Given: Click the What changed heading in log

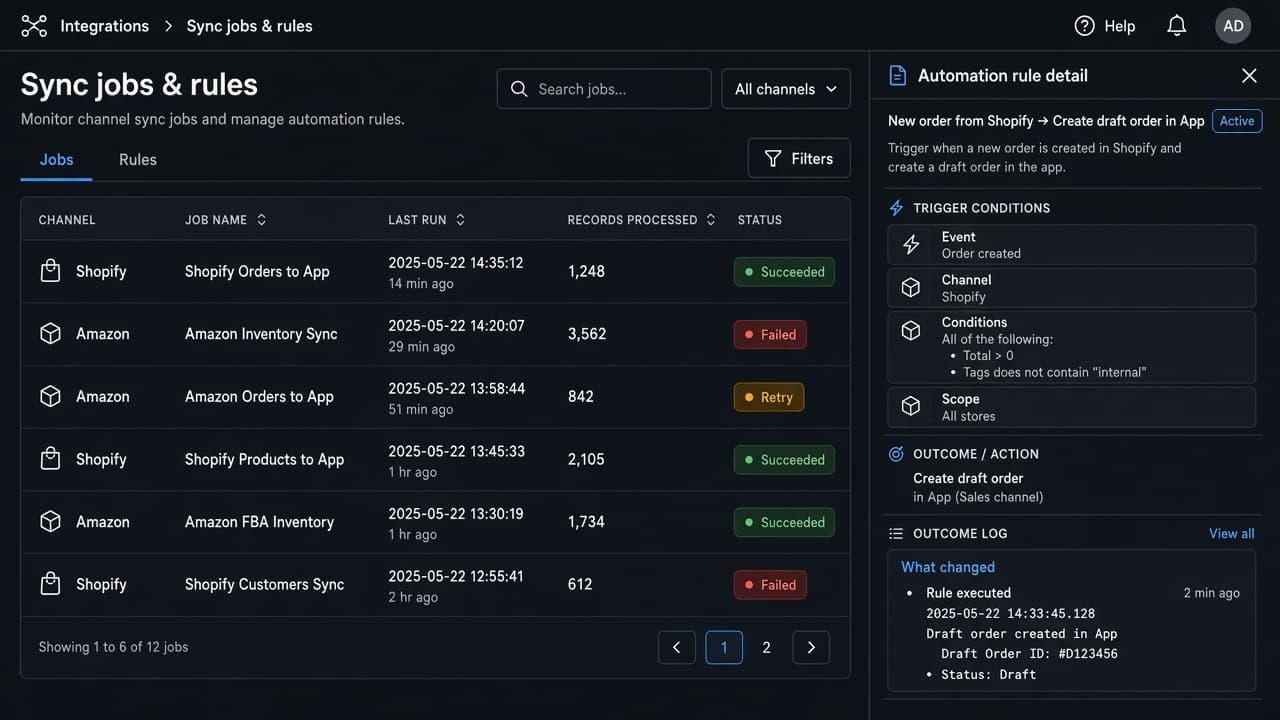Looking at the screenshot, I should coord(948,567).
